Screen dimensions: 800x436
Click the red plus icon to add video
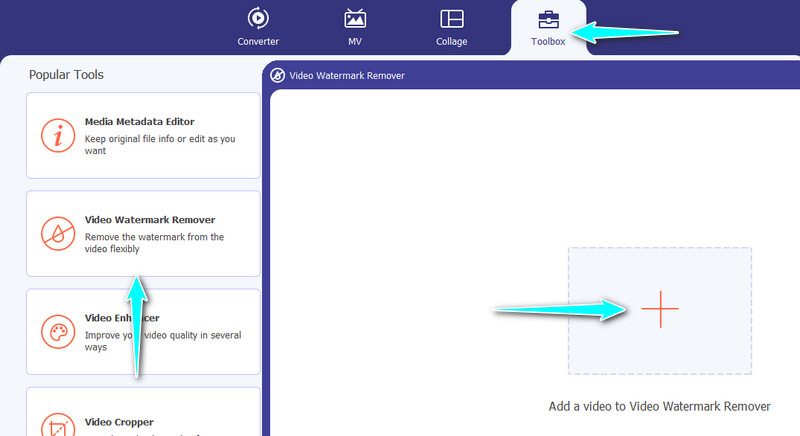point(659,311)
